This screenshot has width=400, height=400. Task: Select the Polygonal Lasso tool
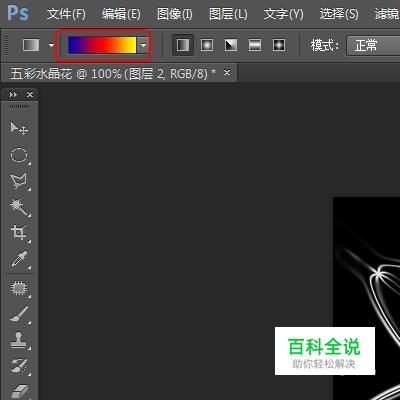(x=19, y=182)
